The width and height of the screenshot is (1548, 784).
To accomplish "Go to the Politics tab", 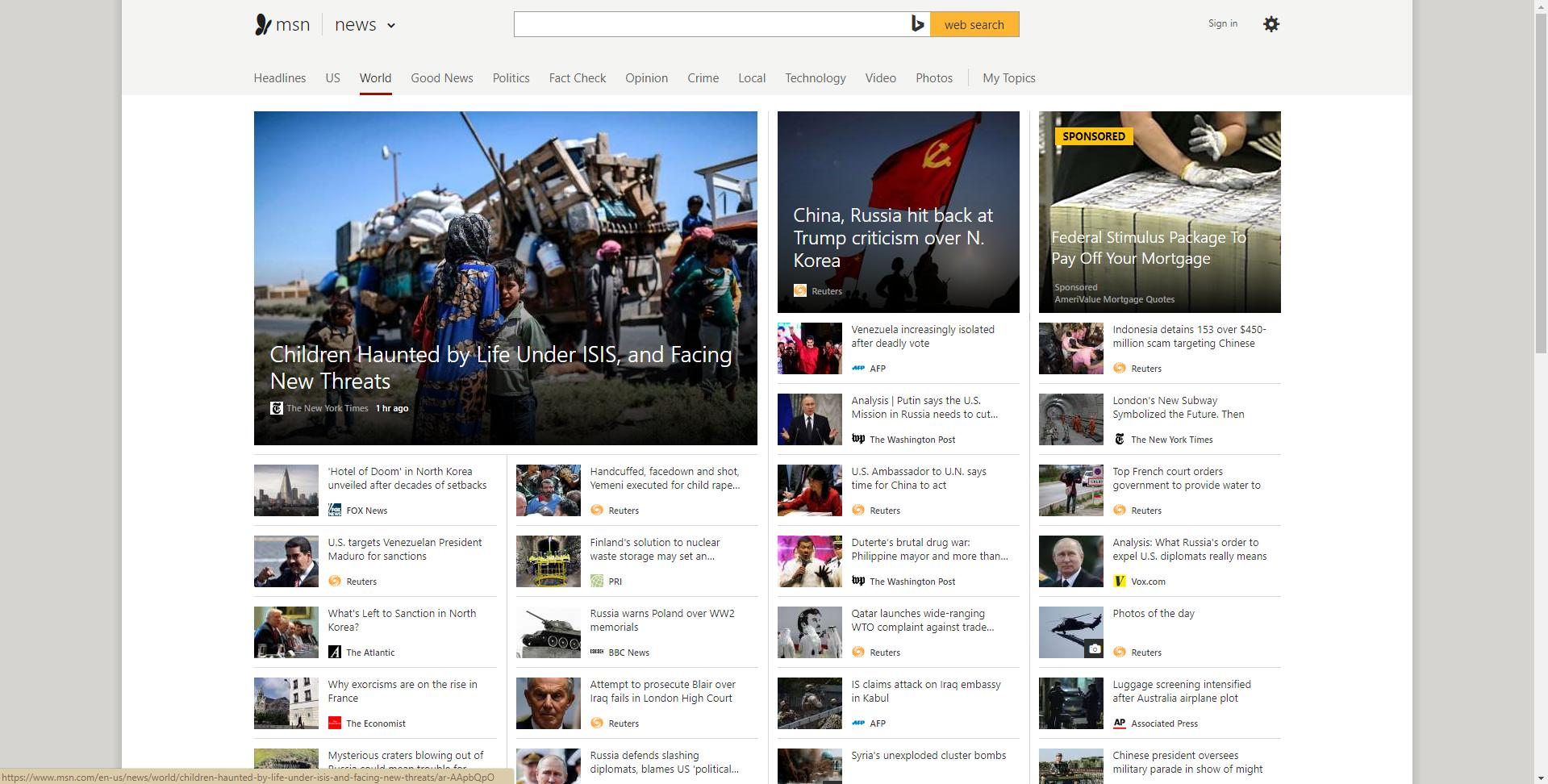I will (511, 78).
